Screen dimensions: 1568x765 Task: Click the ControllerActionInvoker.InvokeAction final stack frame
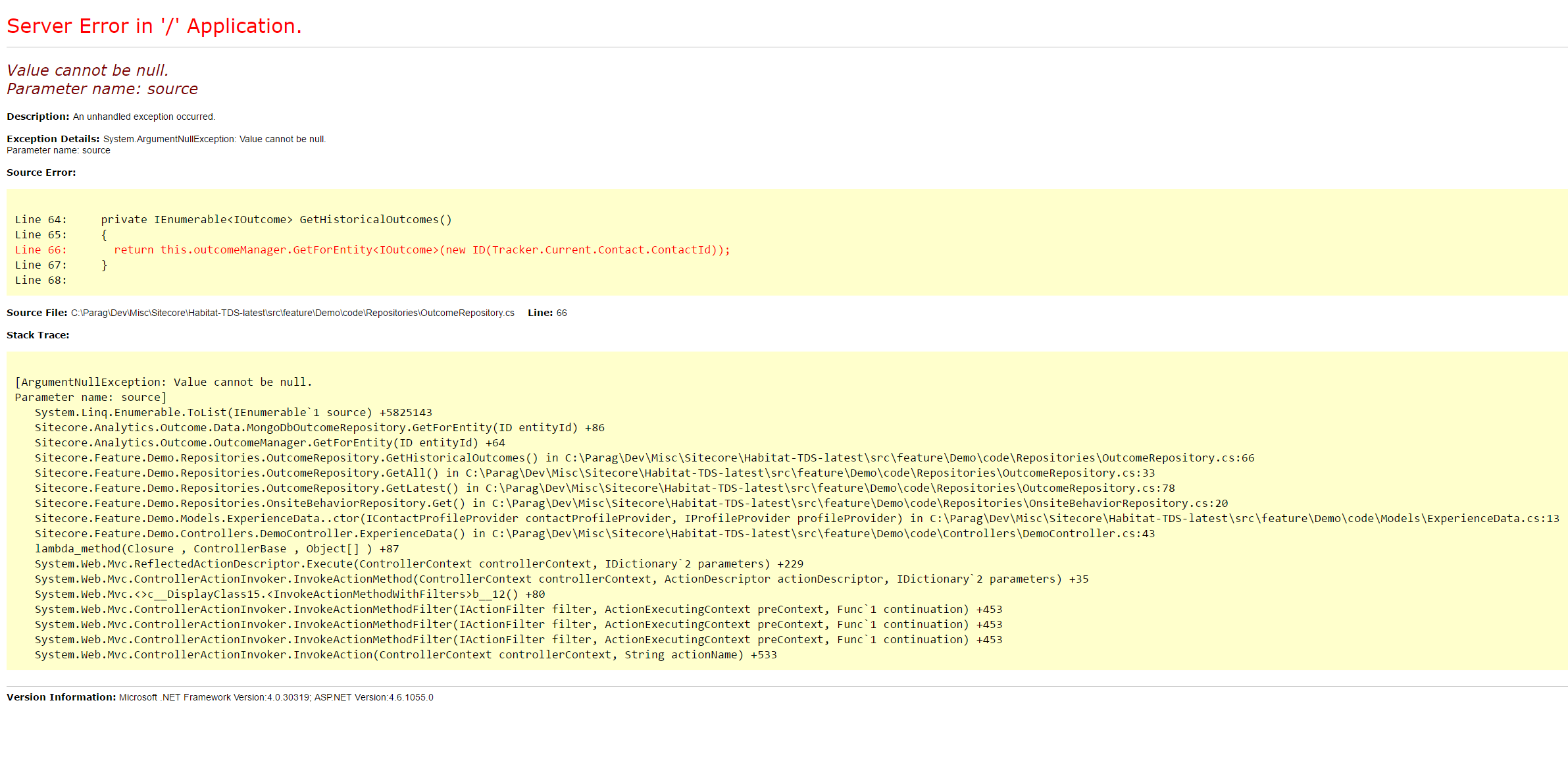pos(405,655)
